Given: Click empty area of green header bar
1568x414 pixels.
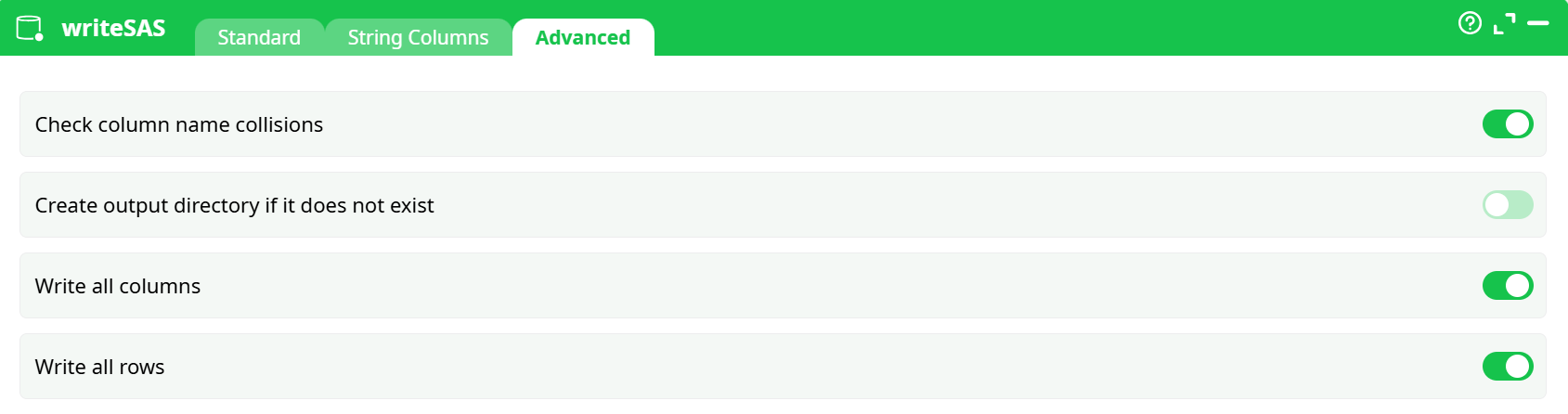Looking at the screenshot, I should (1021, 28).
